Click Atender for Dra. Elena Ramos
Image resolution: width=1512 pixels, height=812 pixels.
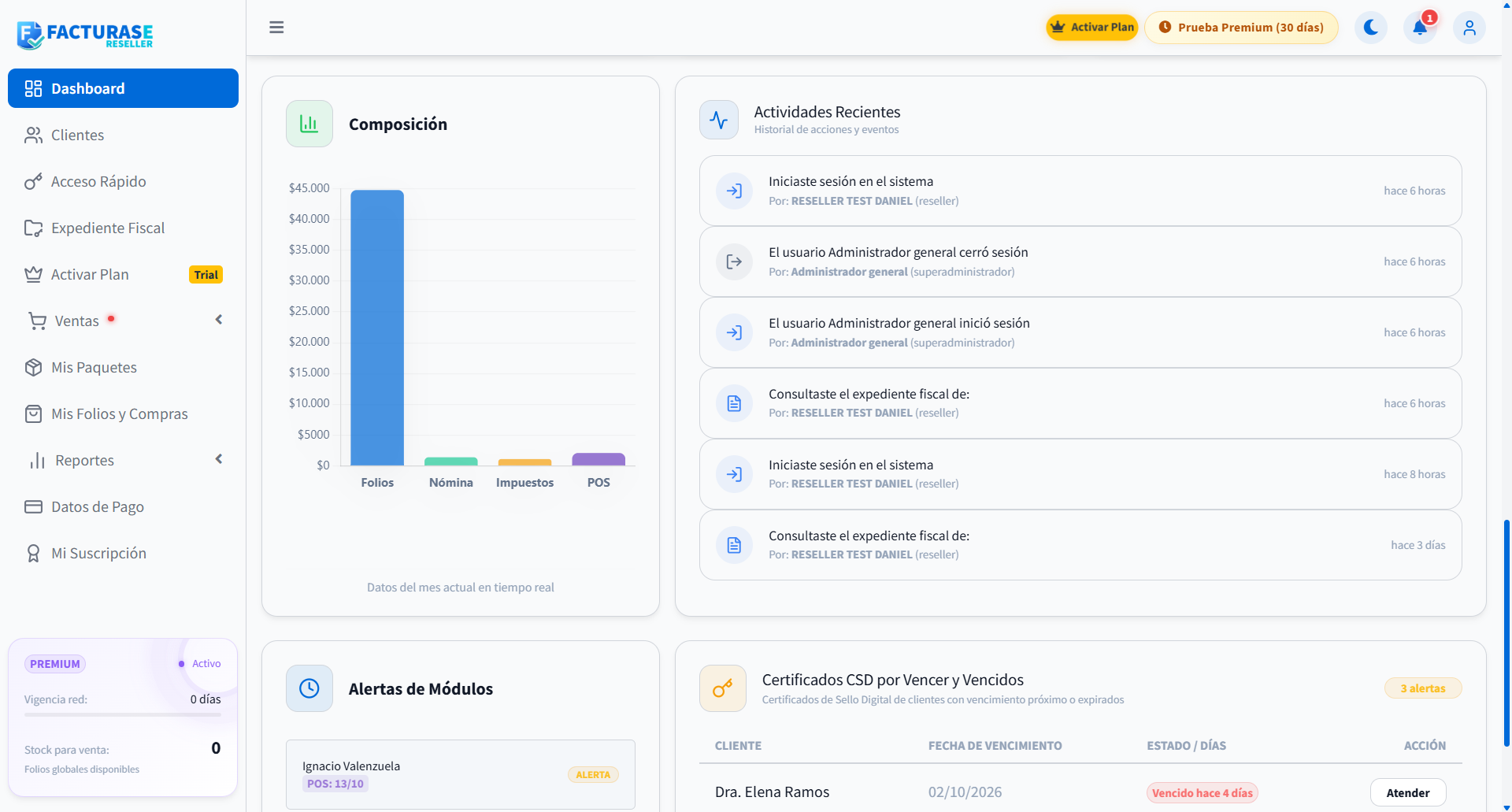[1408, 793]
